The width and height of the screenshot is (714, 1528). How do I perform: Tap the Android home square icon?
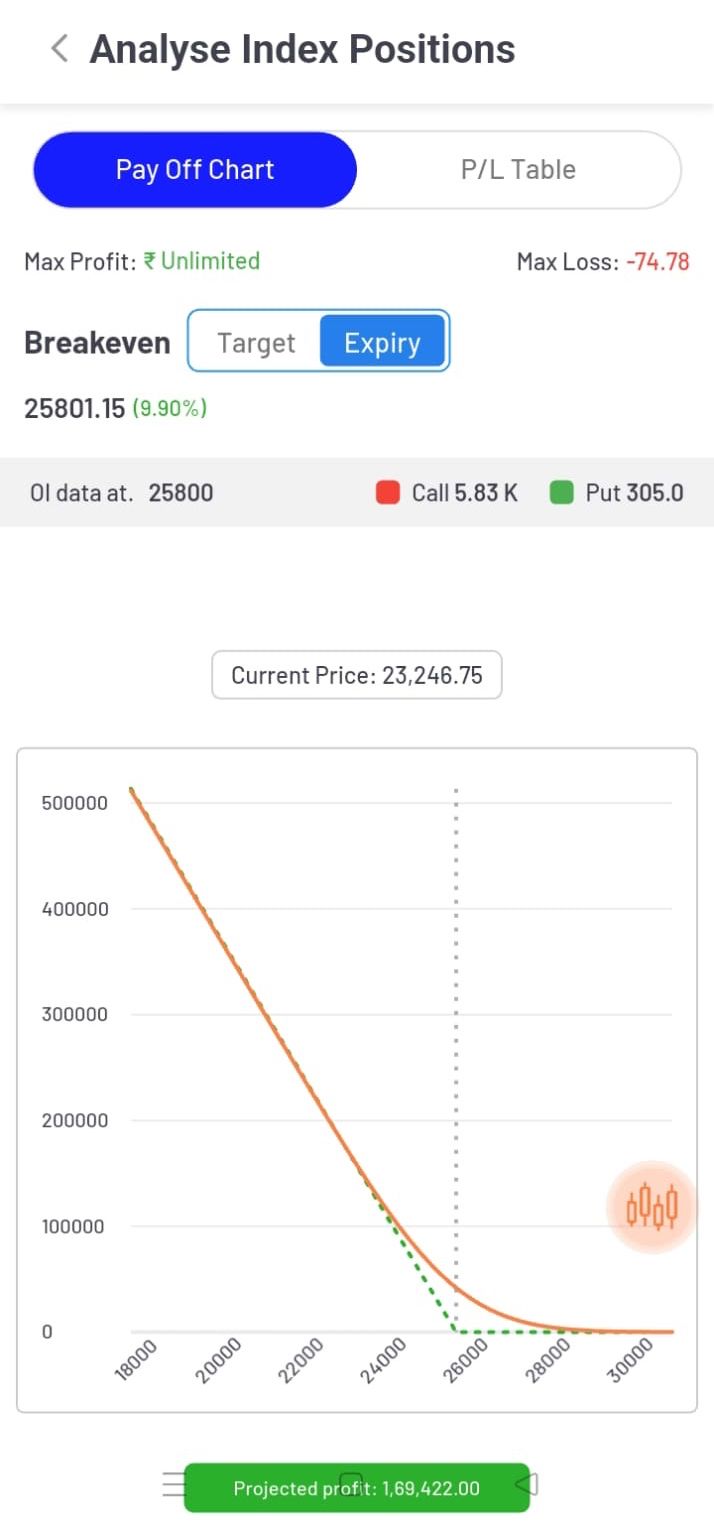(351, 1481)
